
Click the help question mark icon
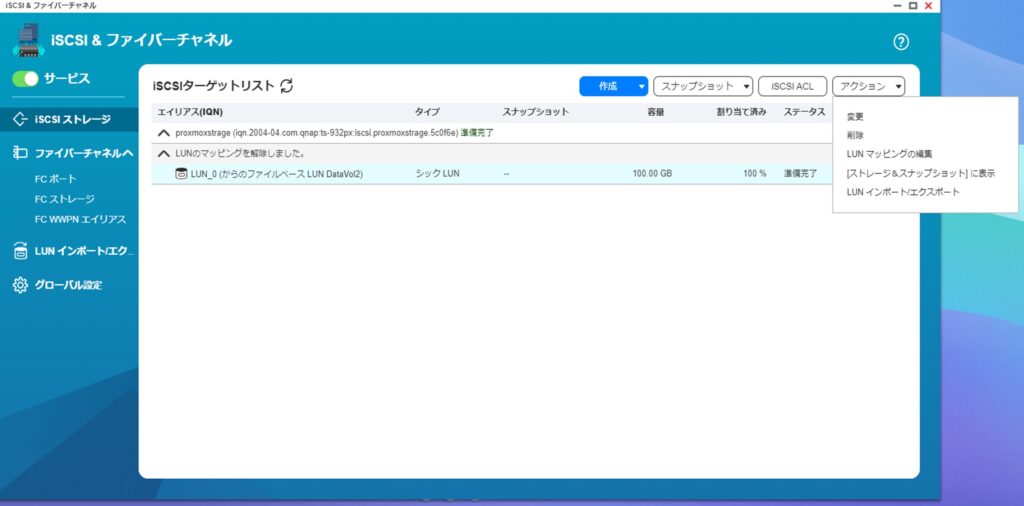pyautogui.click(x=900, y=42)
